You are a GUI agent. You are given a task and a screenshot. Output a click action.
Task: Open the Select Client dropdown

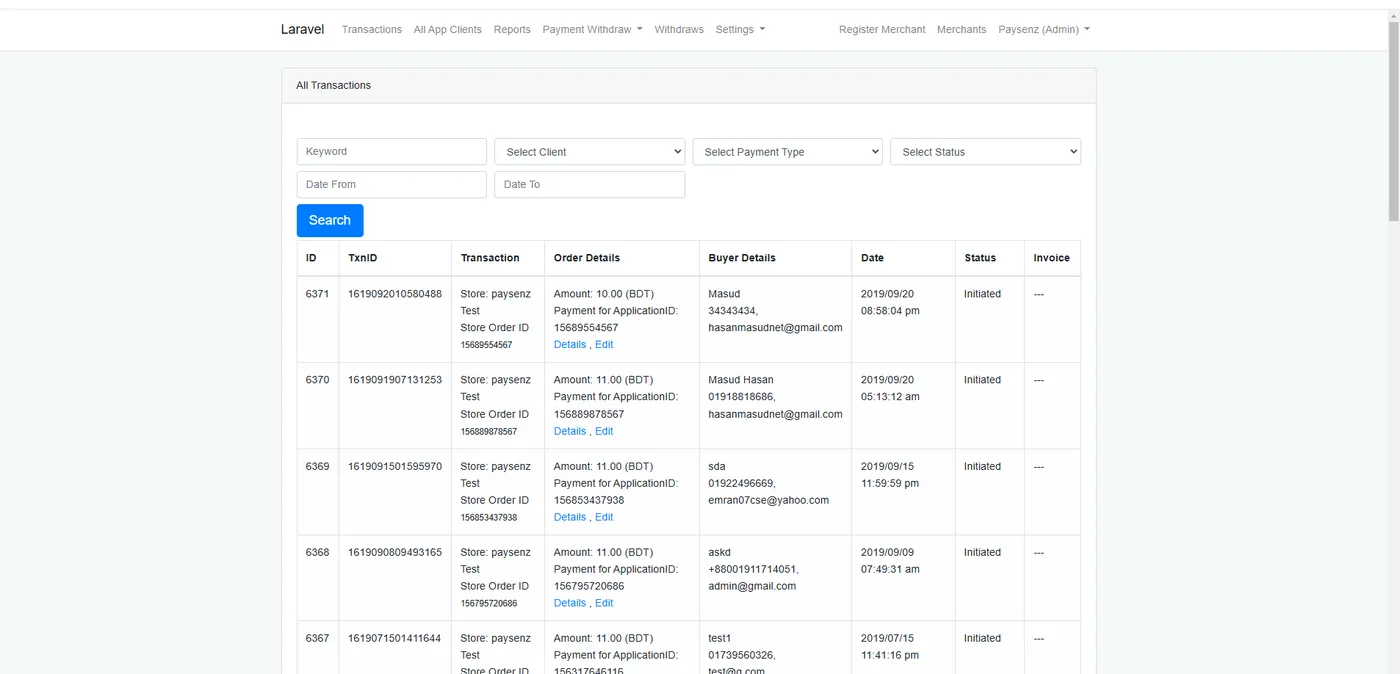click(x=590, y=152)
